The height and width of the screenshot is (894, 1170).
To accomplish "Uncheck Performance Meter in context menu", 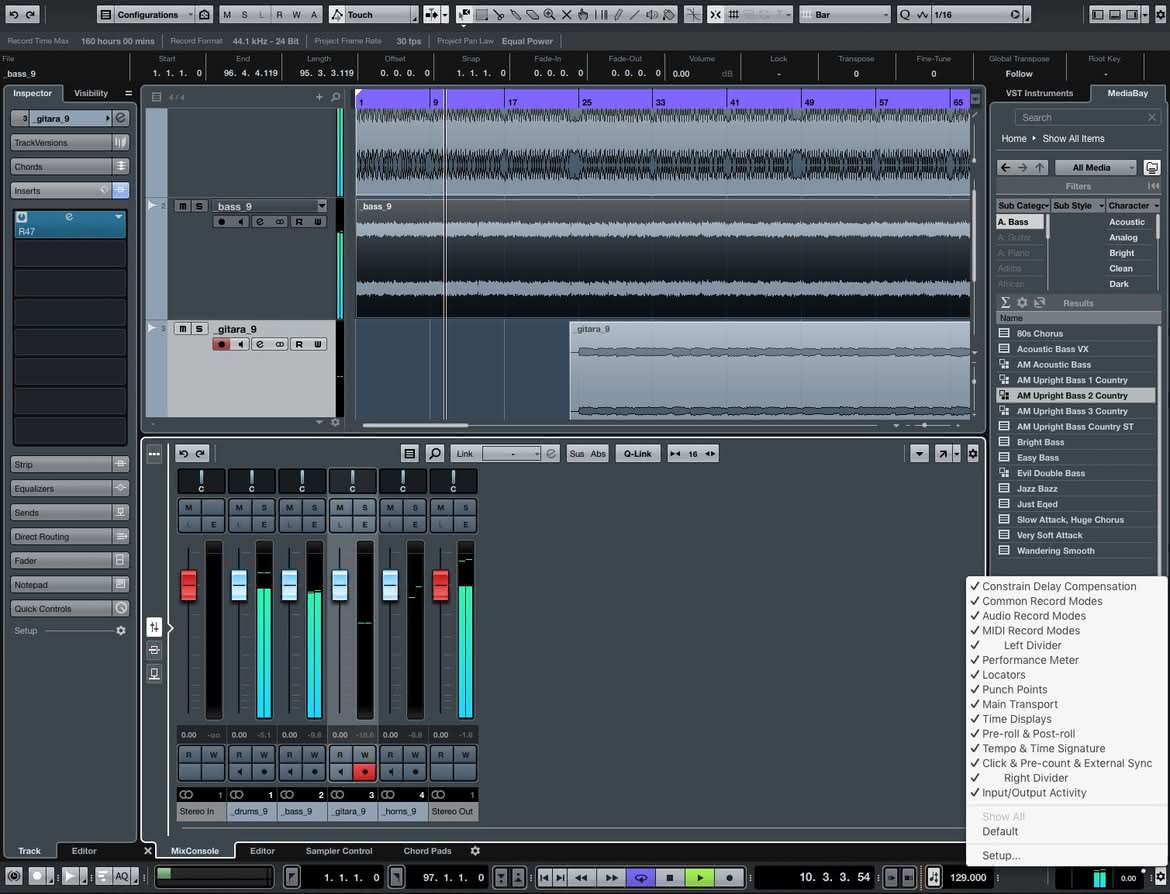I will pos(1030,660).
